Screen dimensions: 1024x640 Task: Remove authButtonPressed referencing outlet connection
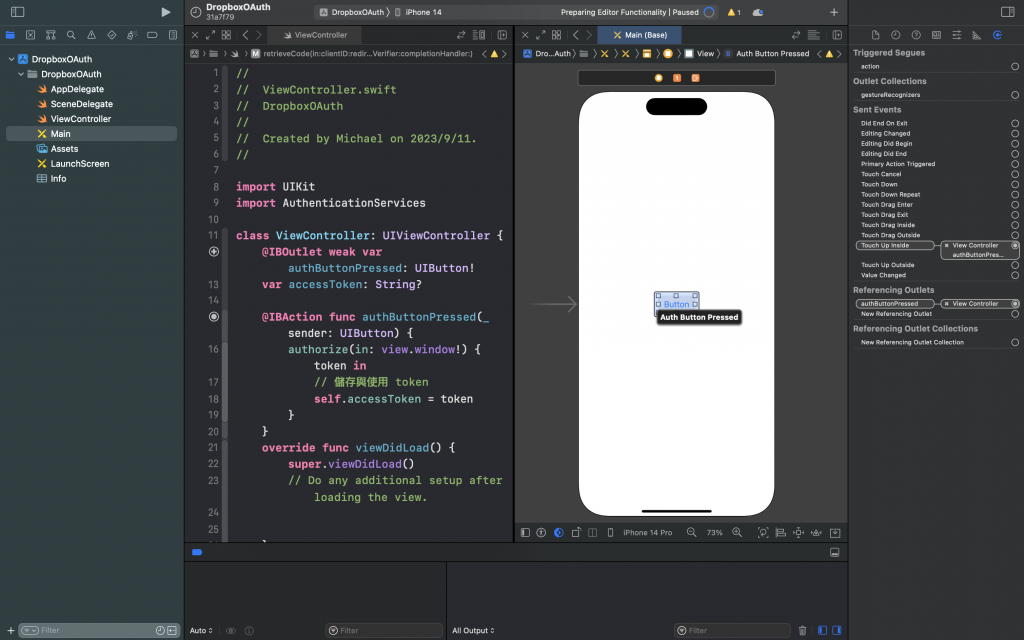click(946, 304)
